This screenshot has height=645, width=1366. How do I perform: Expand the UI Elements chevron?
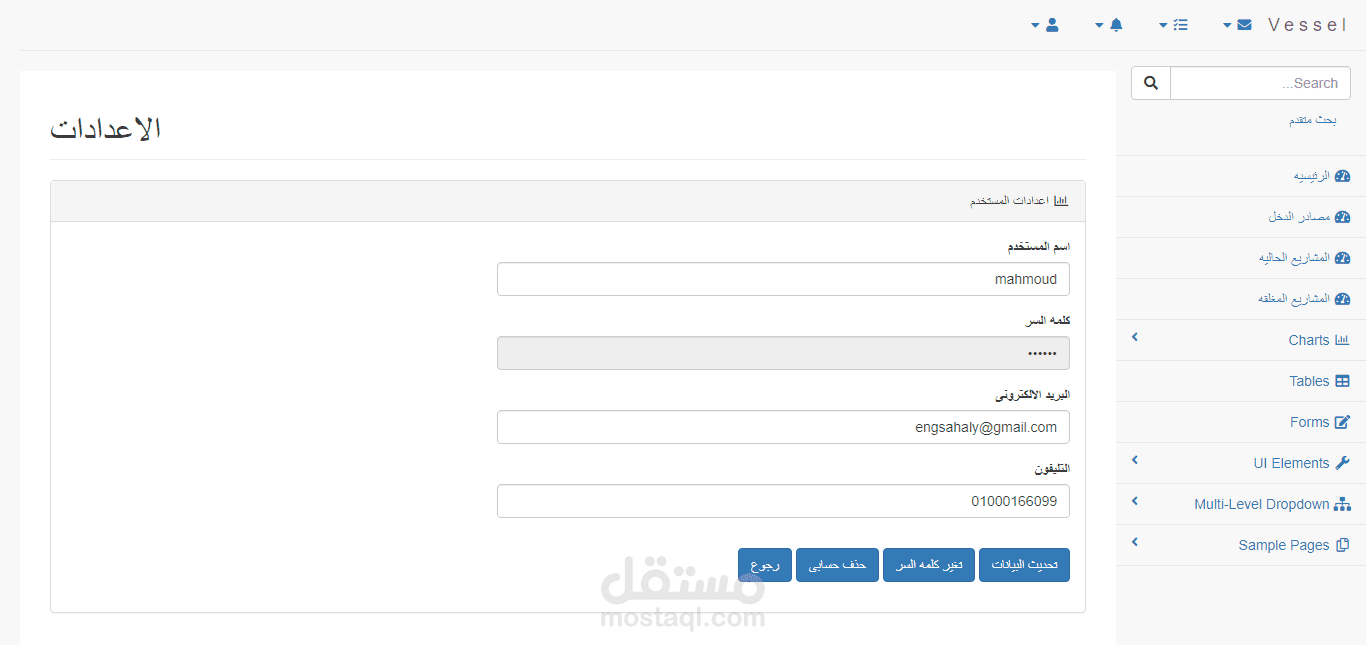(1135, 461)
